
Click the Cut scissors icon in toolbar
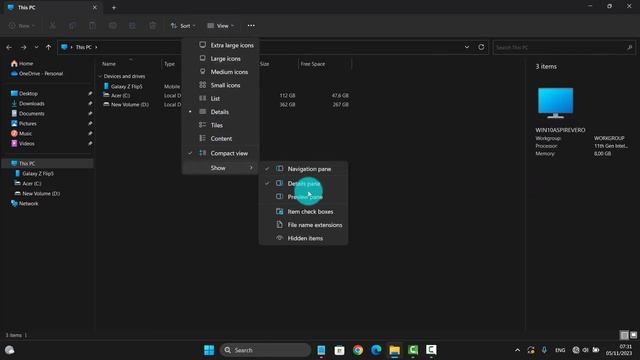point(53,26)
